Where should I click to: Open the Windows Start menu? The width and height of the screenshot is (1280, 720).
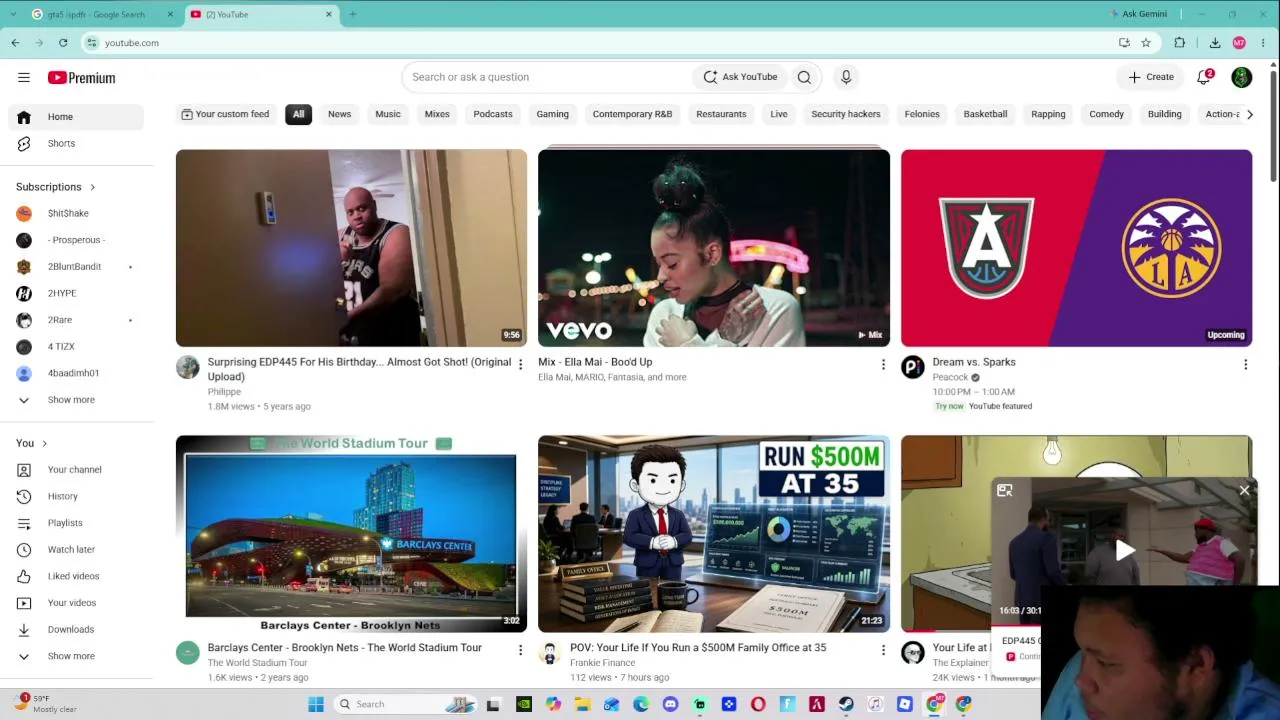[316, 704]
